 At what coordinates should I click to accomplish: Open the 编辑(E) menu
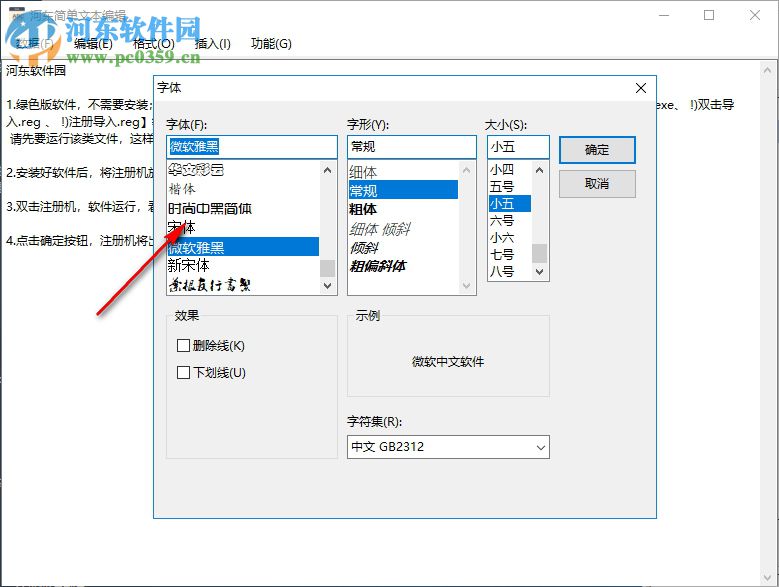93,44
